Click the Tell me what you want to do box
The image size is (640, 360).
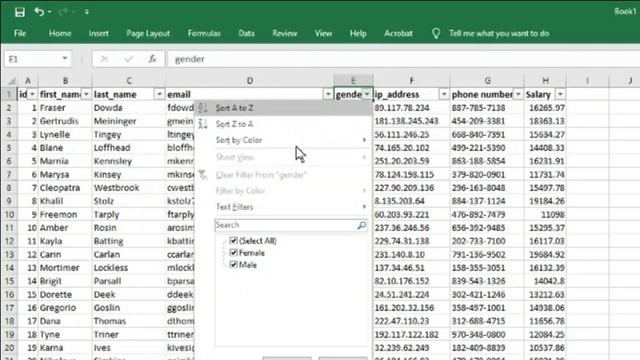[x=499, y=33]
